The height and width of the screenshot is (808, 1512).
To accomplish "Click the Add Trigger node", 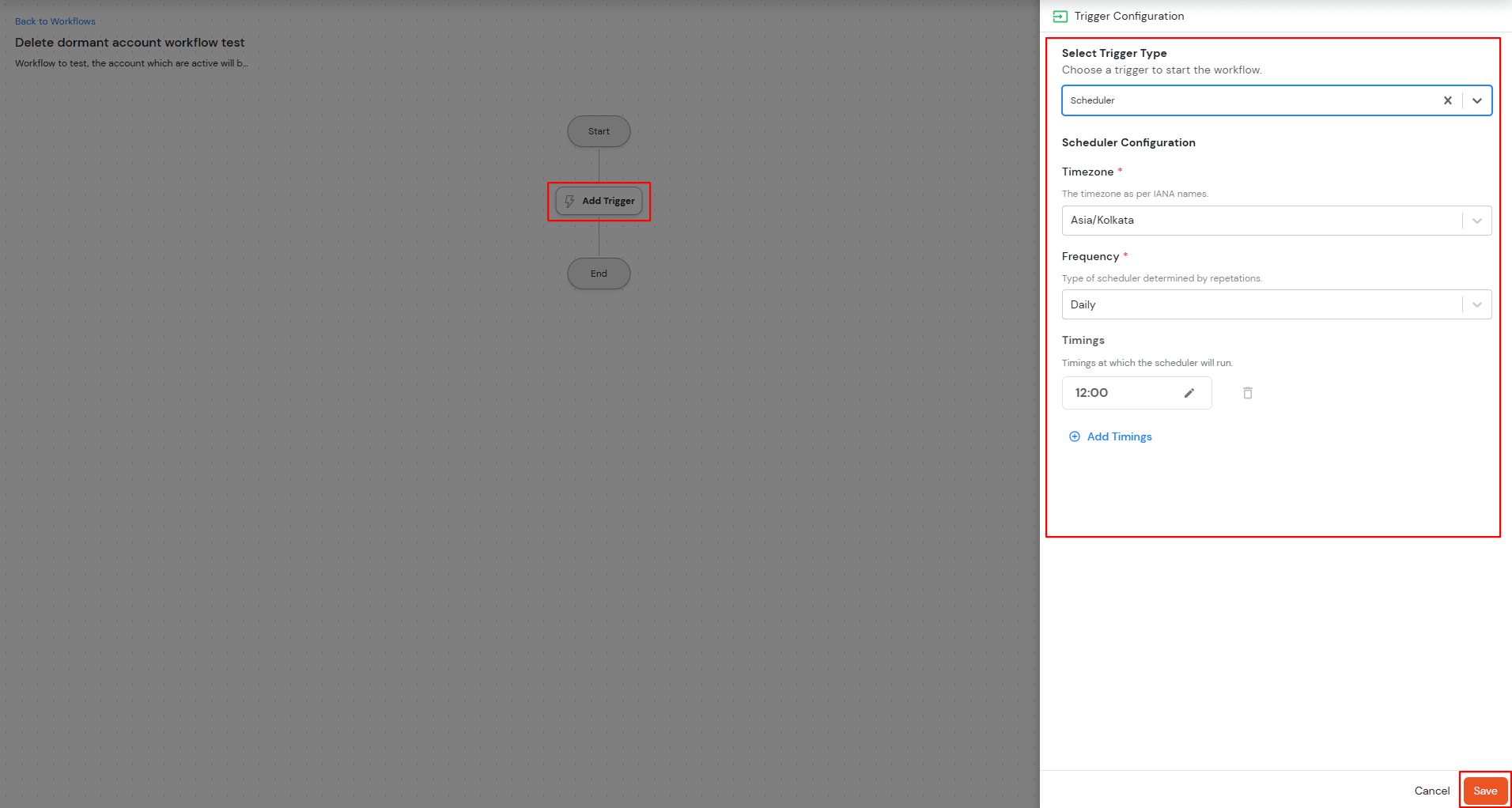I will click(x=599, y=201).
